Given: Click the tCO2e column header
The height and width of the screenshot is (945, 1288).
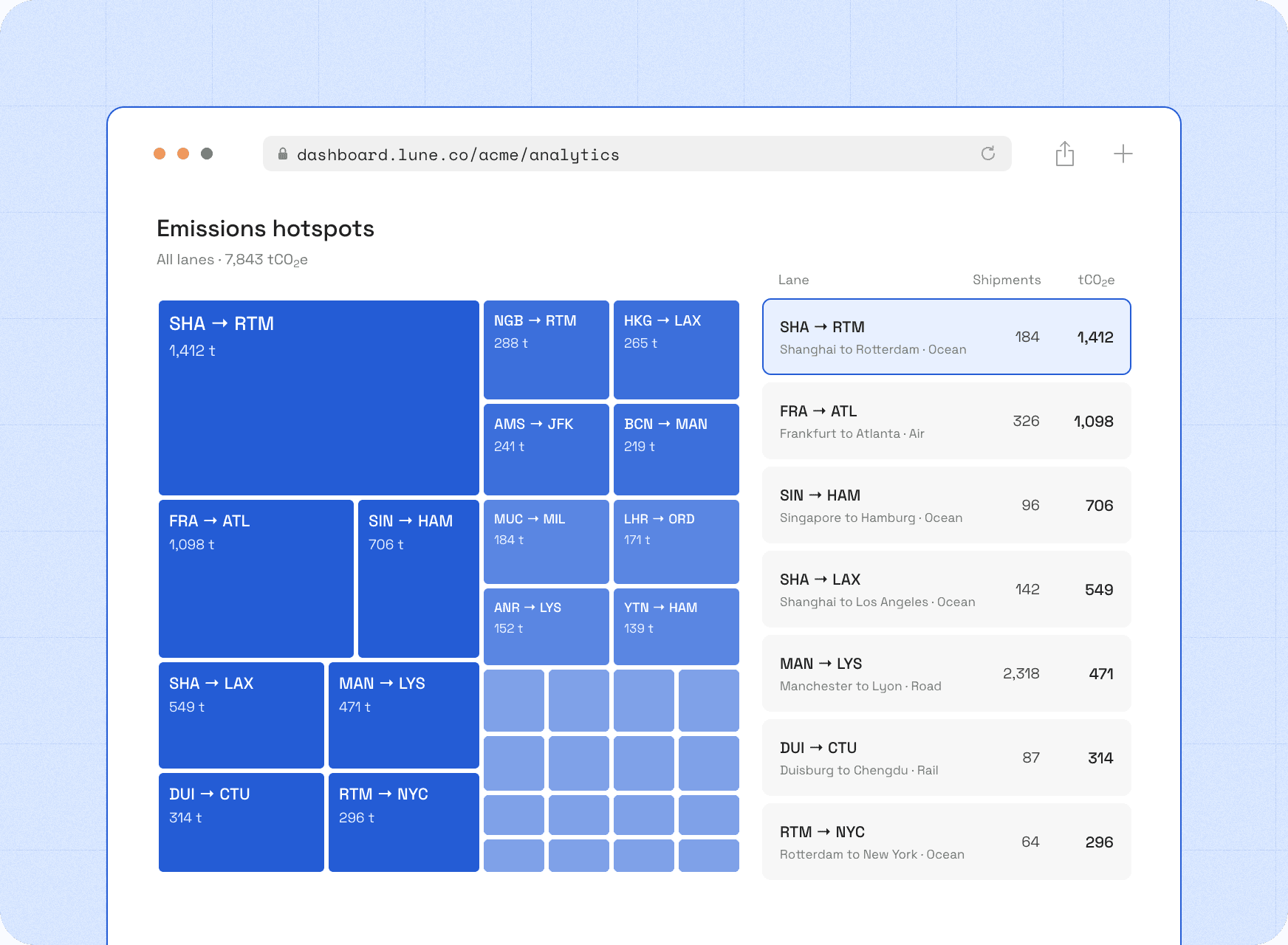Looking at the screenshot, I should click(1096, 281).
